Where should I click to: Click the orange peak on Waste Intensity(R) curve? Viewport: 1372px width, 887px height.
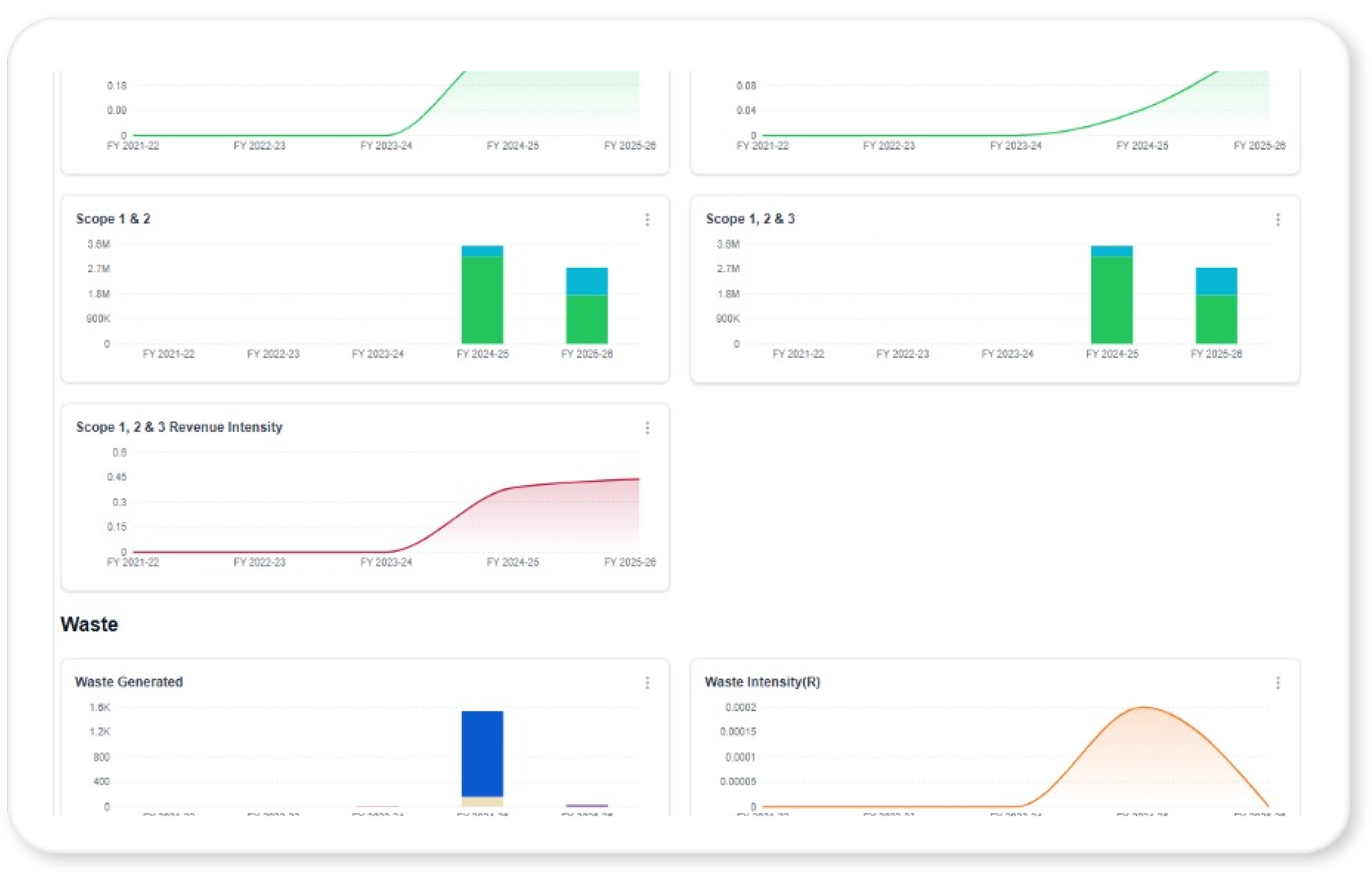point(1142,708)
